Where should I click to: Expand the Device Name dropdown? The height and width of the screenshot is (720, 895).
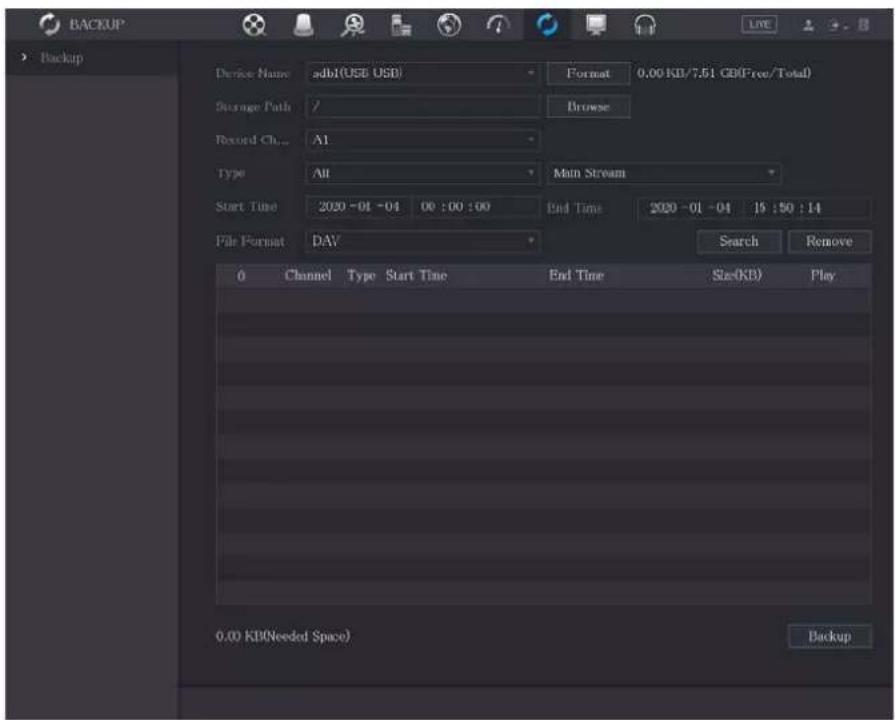coord(422,73)
